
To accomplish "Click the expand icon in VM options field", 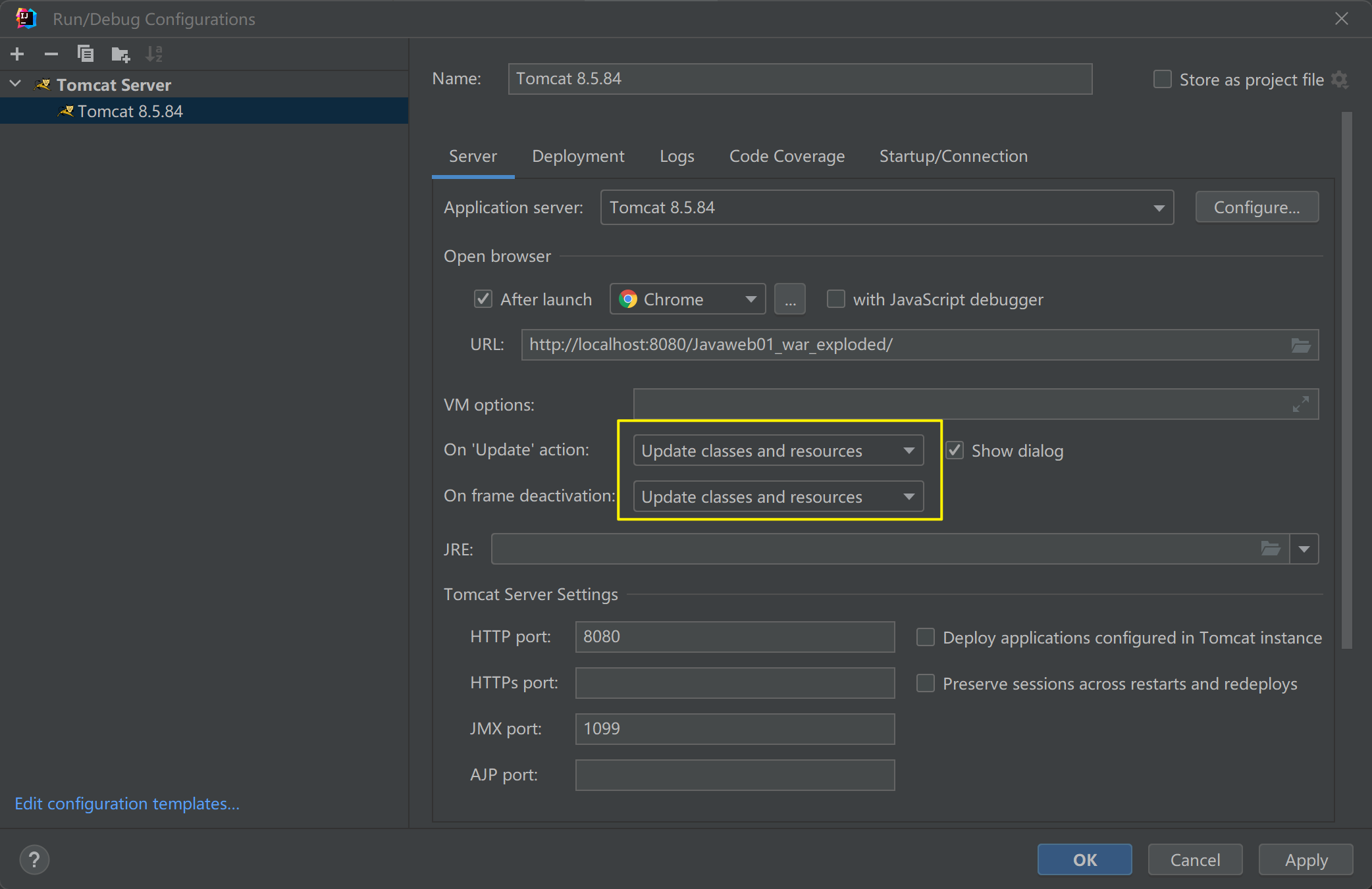I will [1300, 404].
